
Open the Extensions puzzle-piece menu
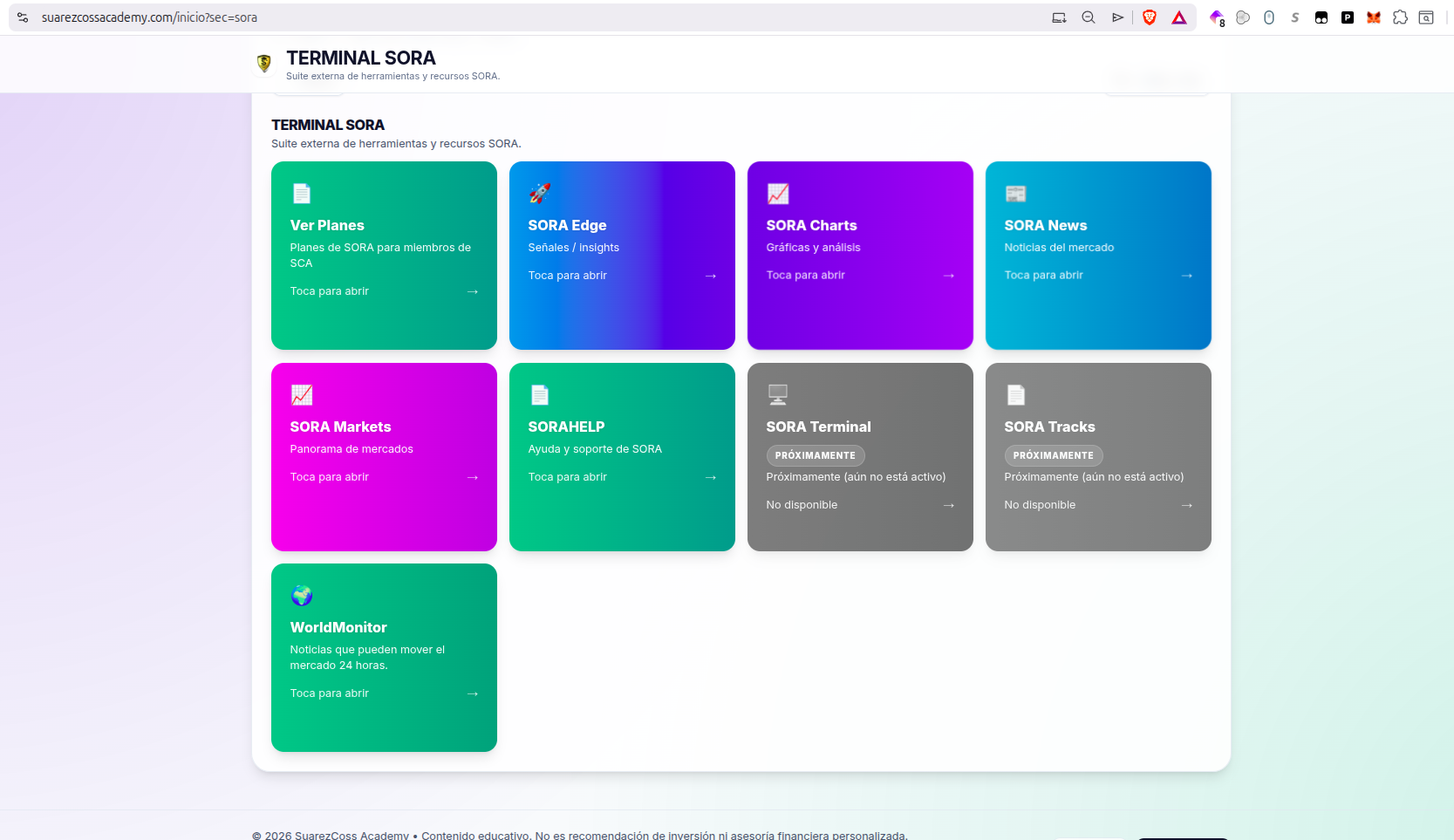(x=1400, y=17)
